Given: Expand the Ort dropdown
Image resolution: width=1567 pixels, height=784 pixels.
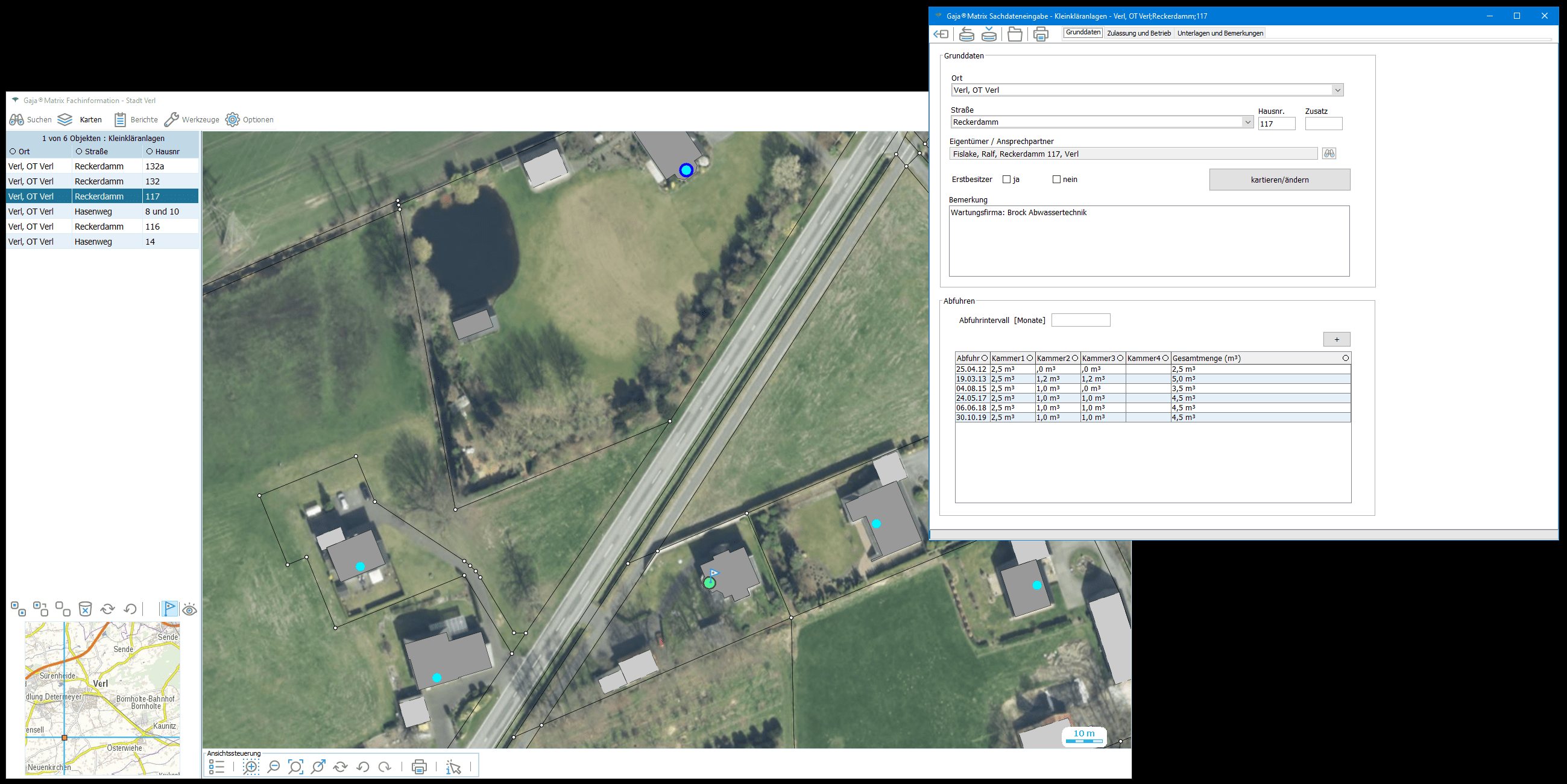Looking at the screenshot, I should tap(1337, 90).
